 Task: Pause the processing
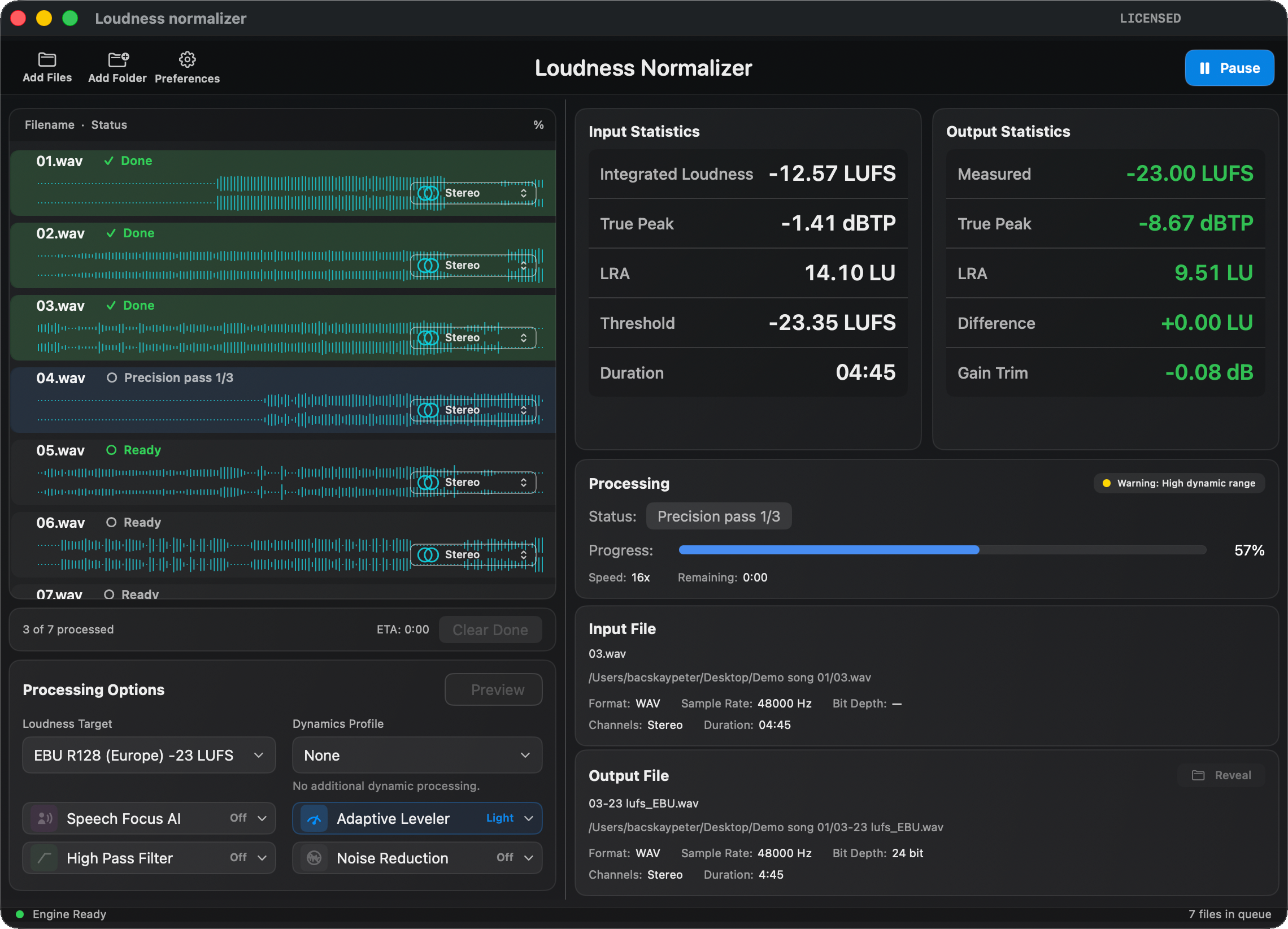click(x=1229, y=68)
